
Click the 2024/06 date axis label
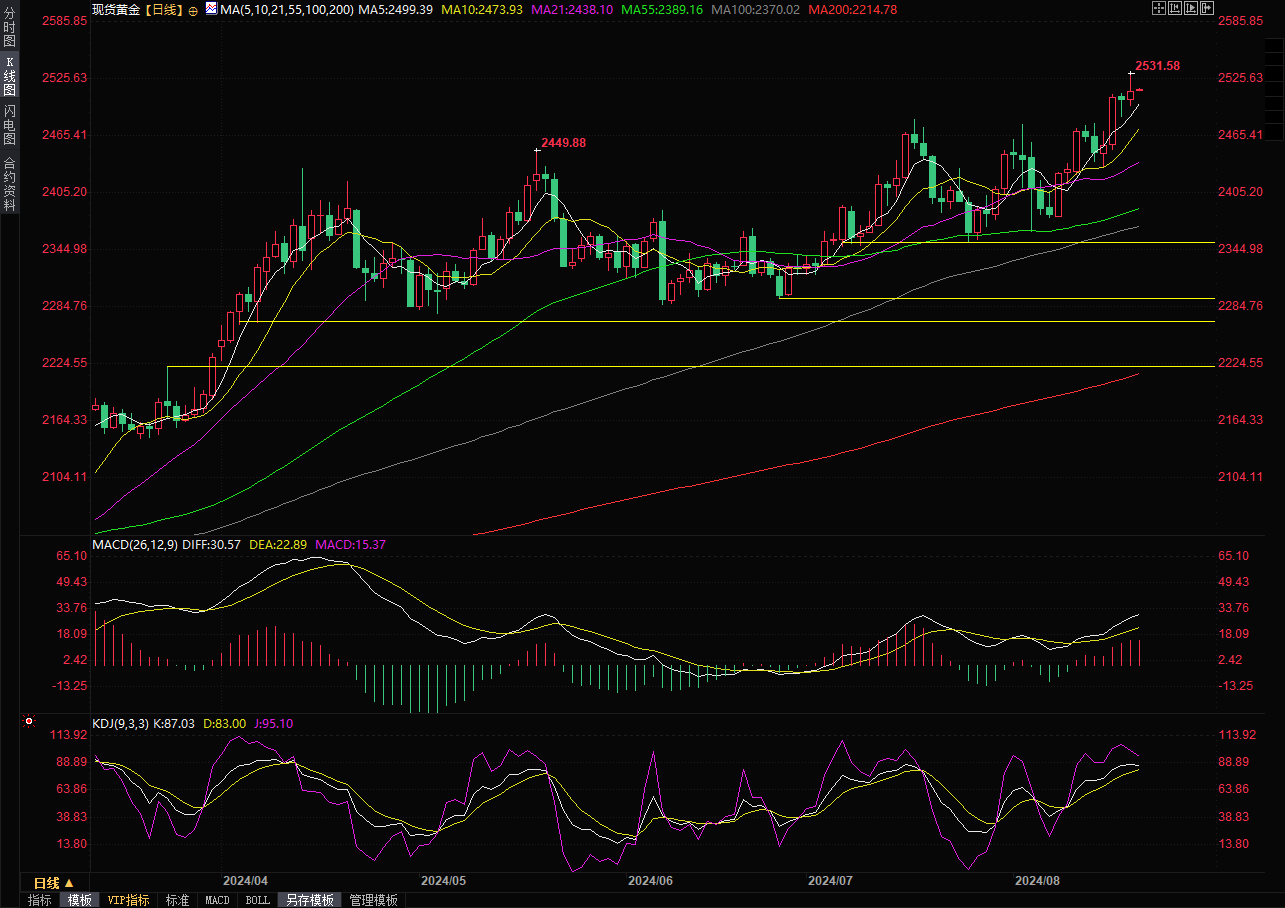[651, 881]
